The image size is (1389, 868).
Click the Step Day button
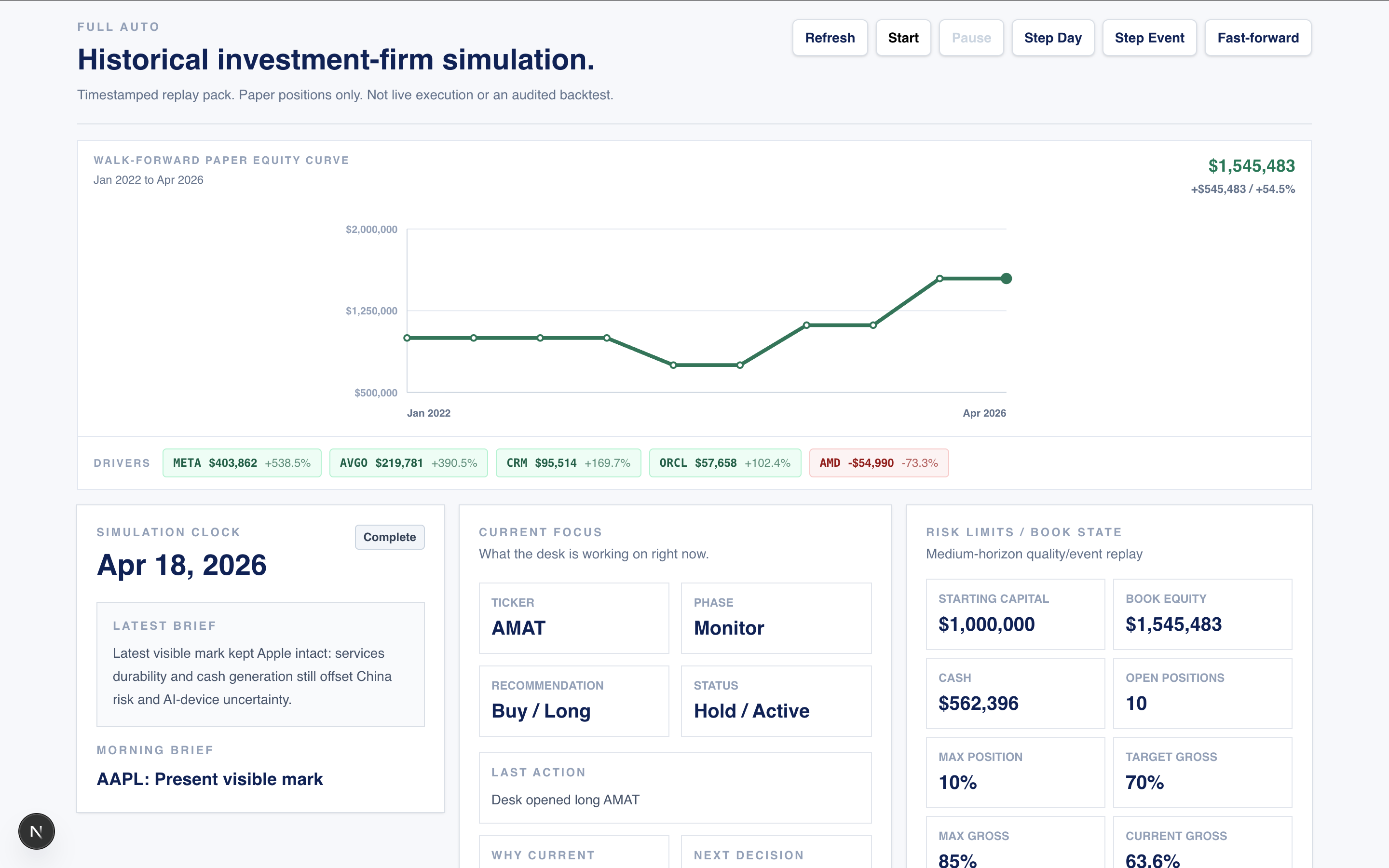(x=1053, y=38)
